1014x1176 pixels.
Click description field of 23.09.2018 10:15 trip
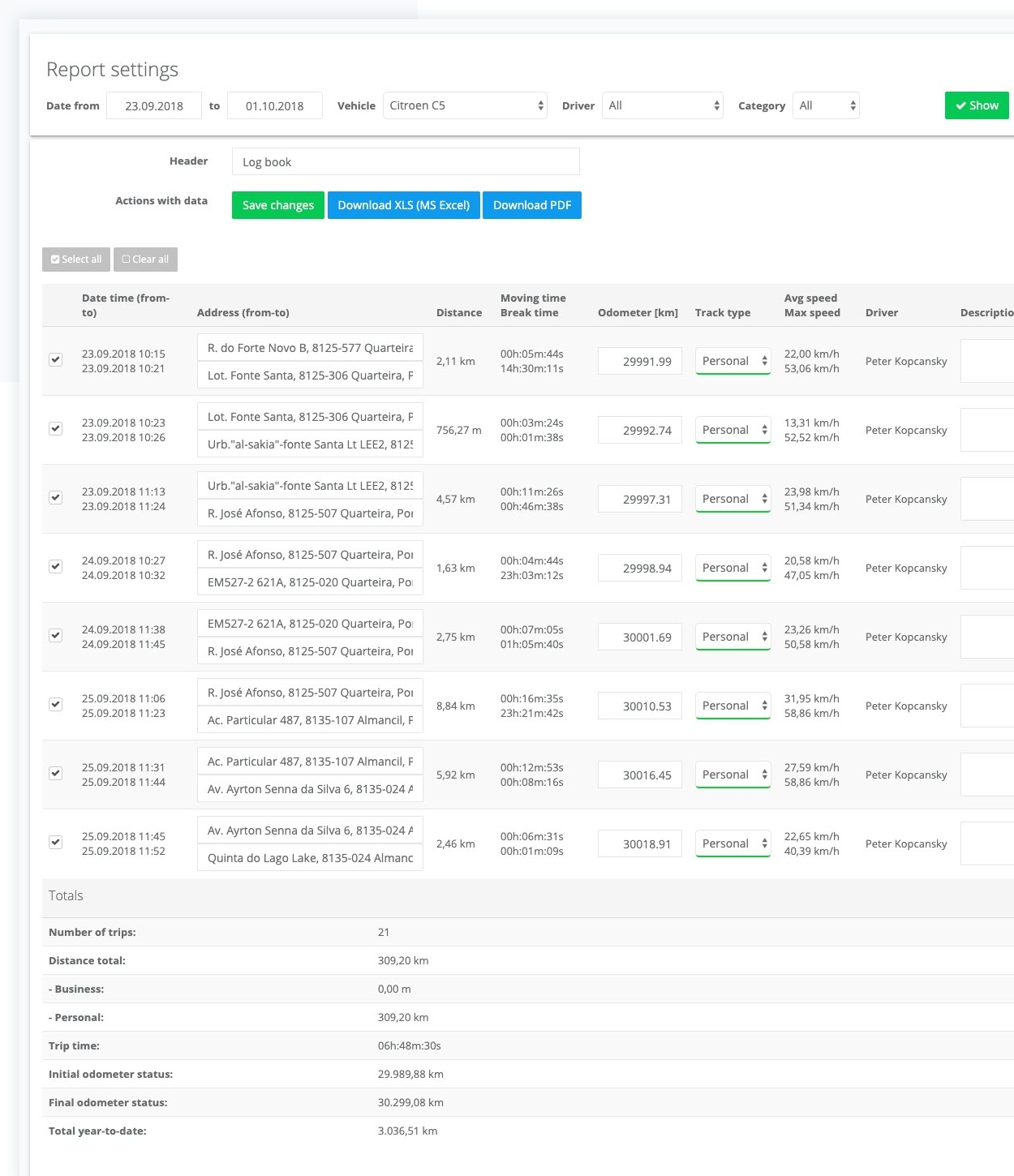987,361
